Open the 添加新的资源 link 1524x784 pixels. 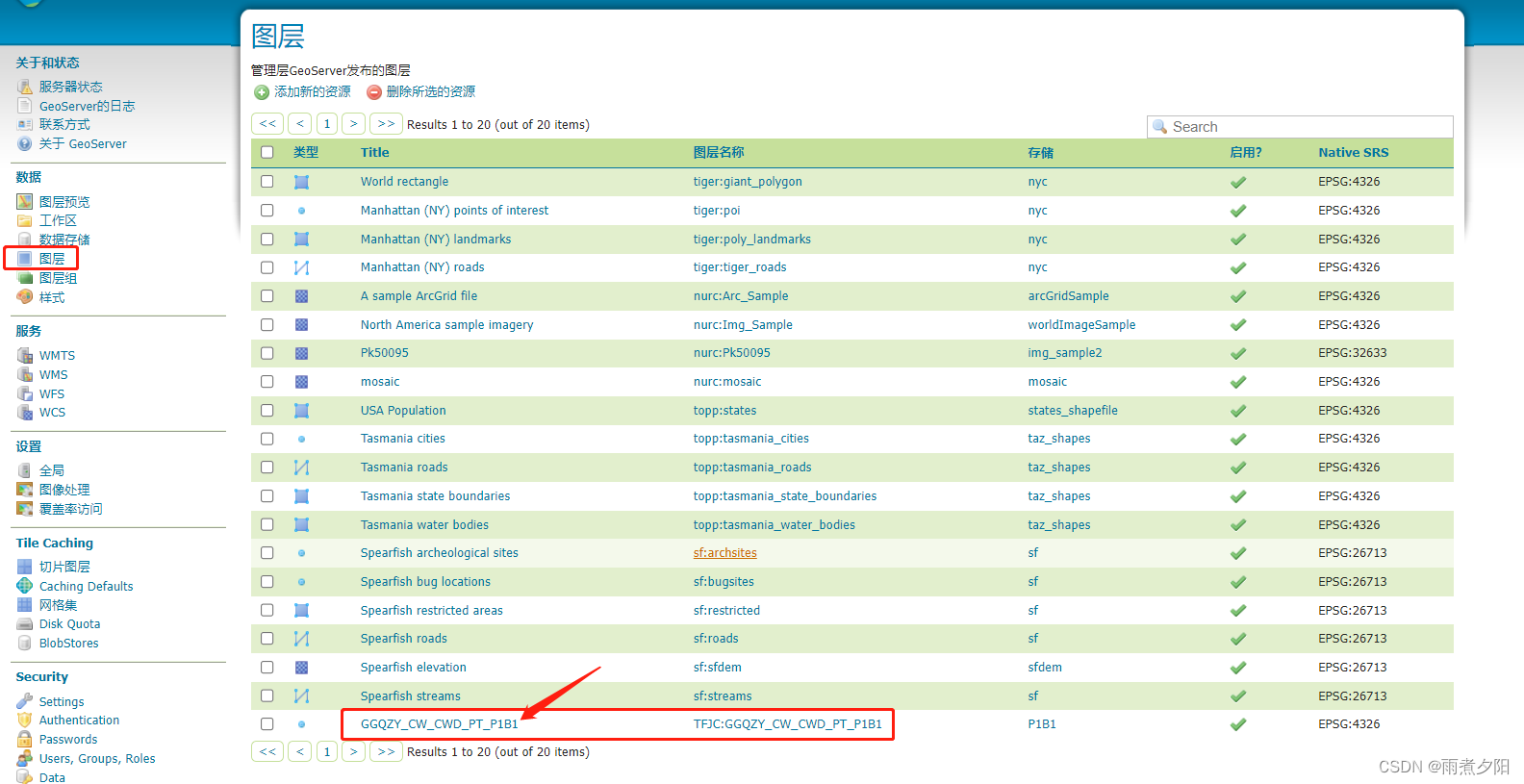point(313,91)
